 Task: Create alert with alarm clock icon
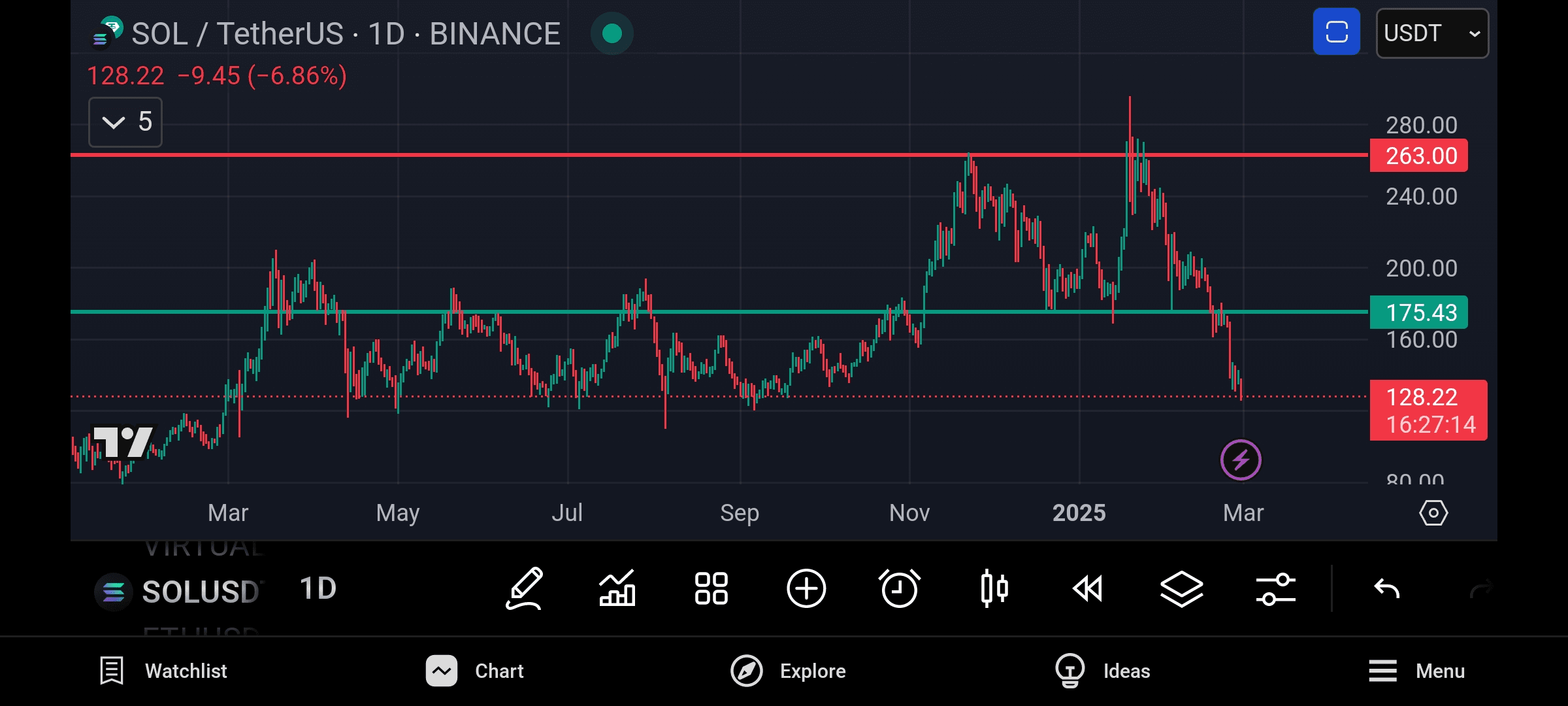pos(900,588)
